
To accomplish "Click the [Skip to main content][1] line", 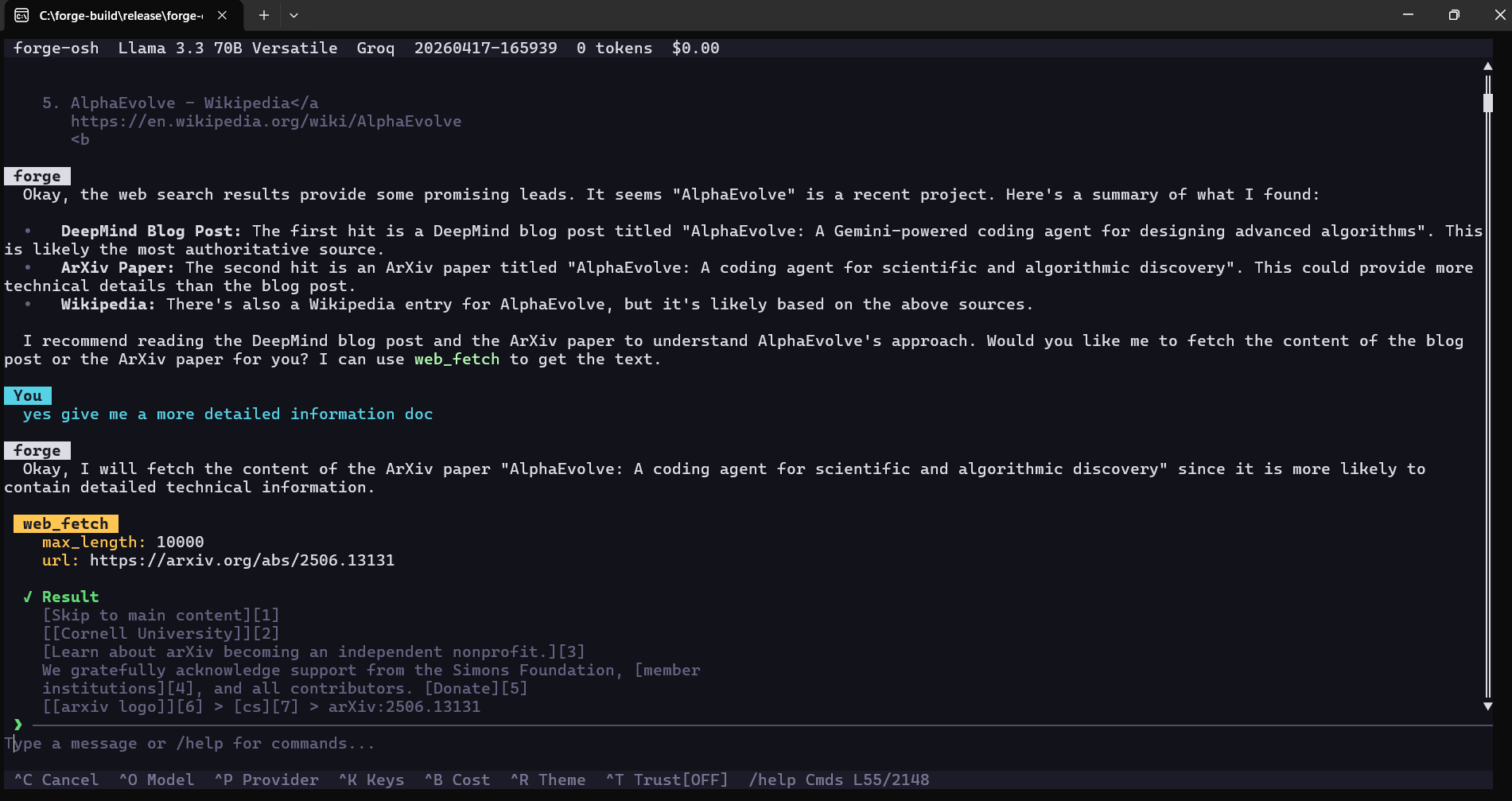I will tap(161, 616).
